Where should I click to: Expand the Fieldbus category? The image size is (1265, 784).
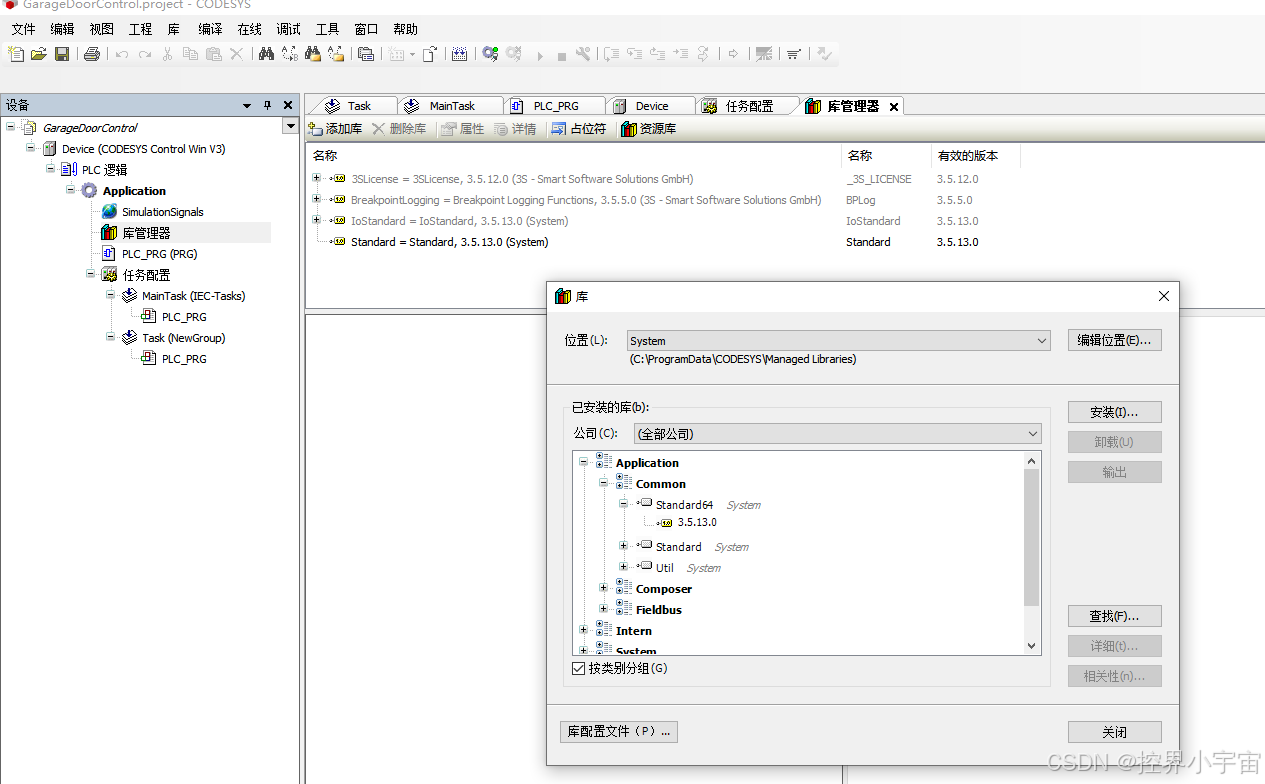point(603,609)
